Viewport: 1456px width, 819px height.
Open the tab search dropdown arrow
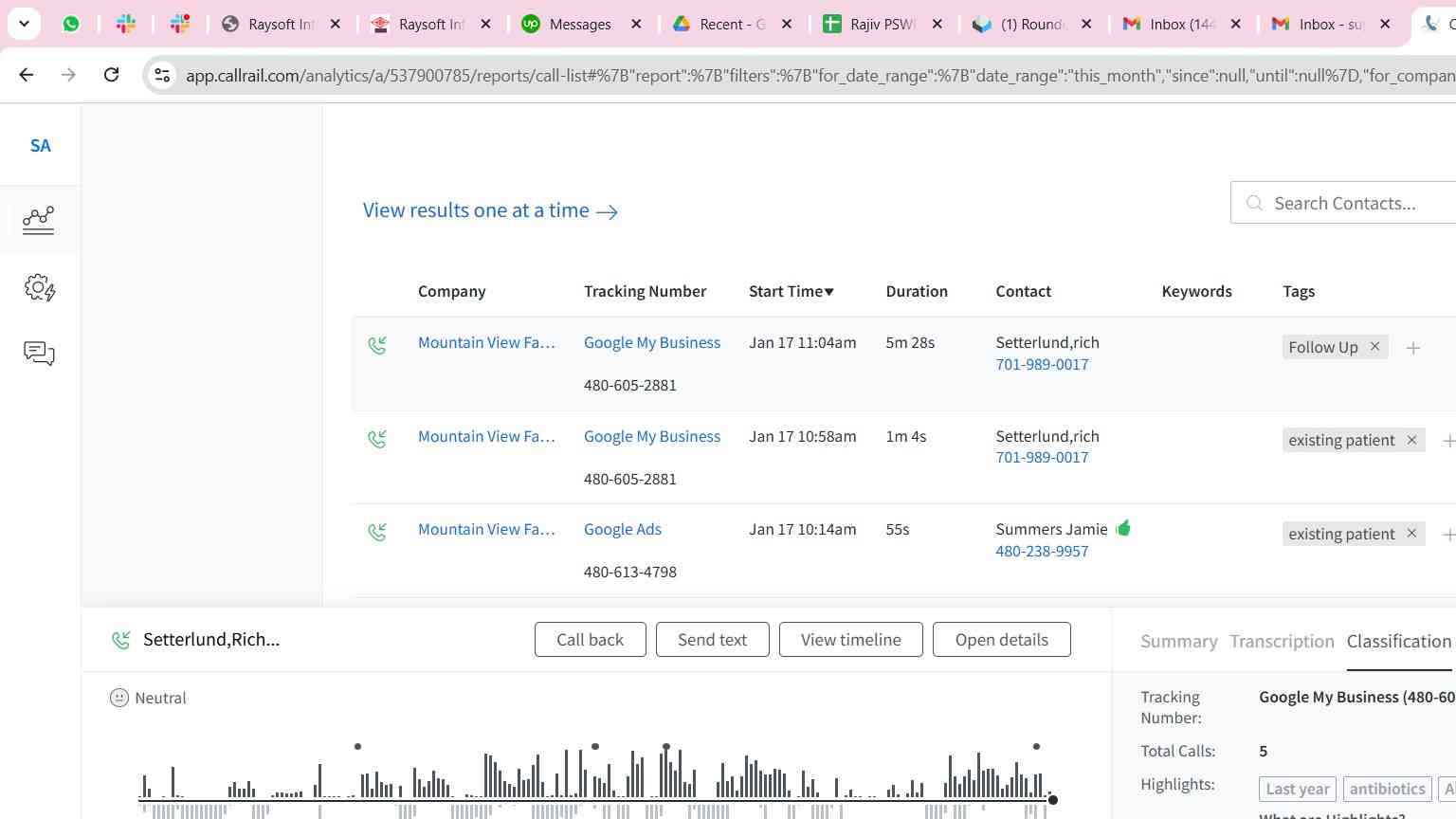tap(24, 24)
